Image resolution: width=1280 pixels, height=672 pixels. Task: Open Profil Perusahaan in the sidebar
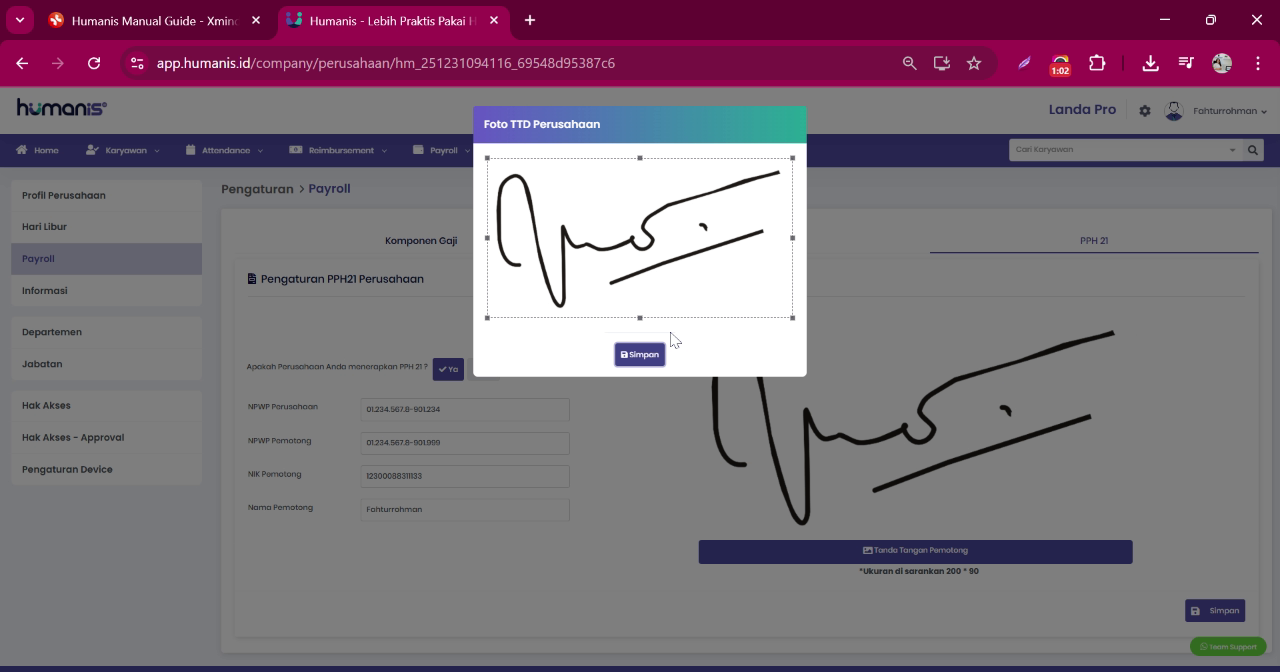[106, 195]
